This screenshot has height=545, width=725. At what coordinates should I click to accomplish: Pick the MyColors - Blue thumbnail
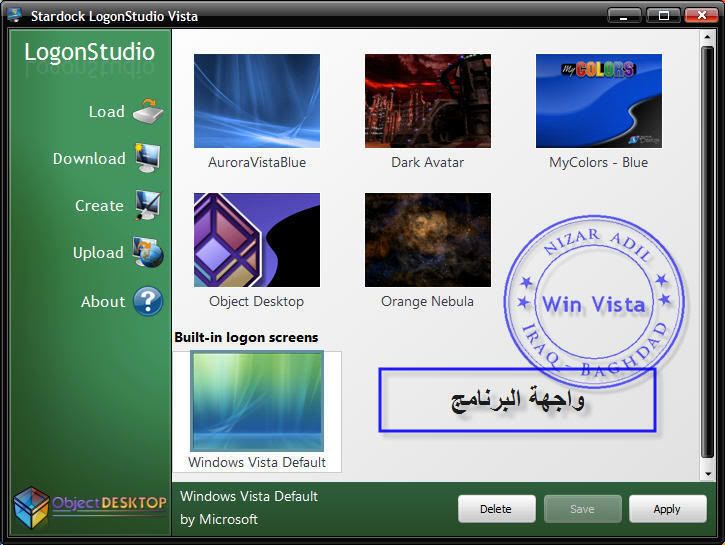599,101
